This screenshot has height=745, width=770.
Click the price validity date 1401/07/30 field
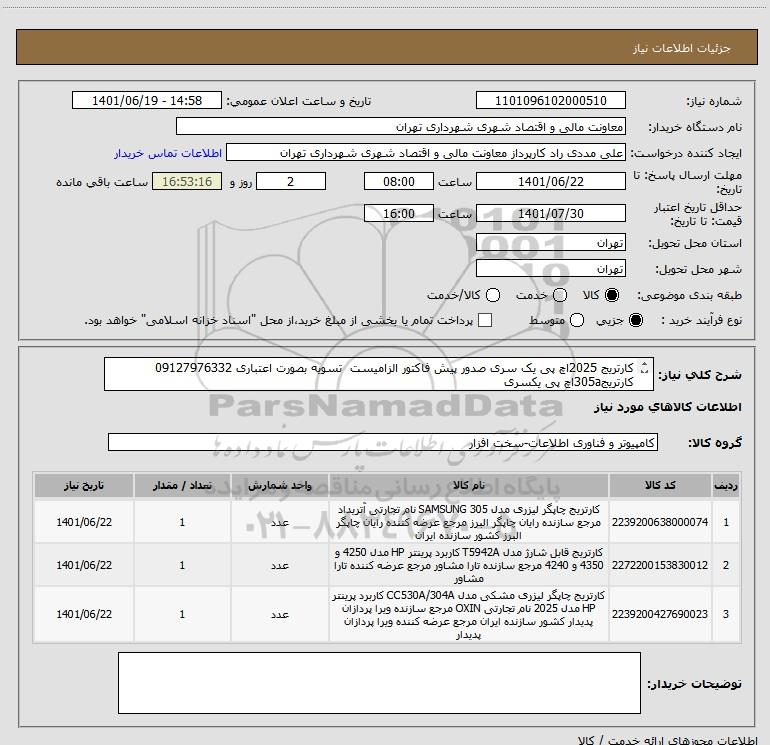tap(550, 213)
